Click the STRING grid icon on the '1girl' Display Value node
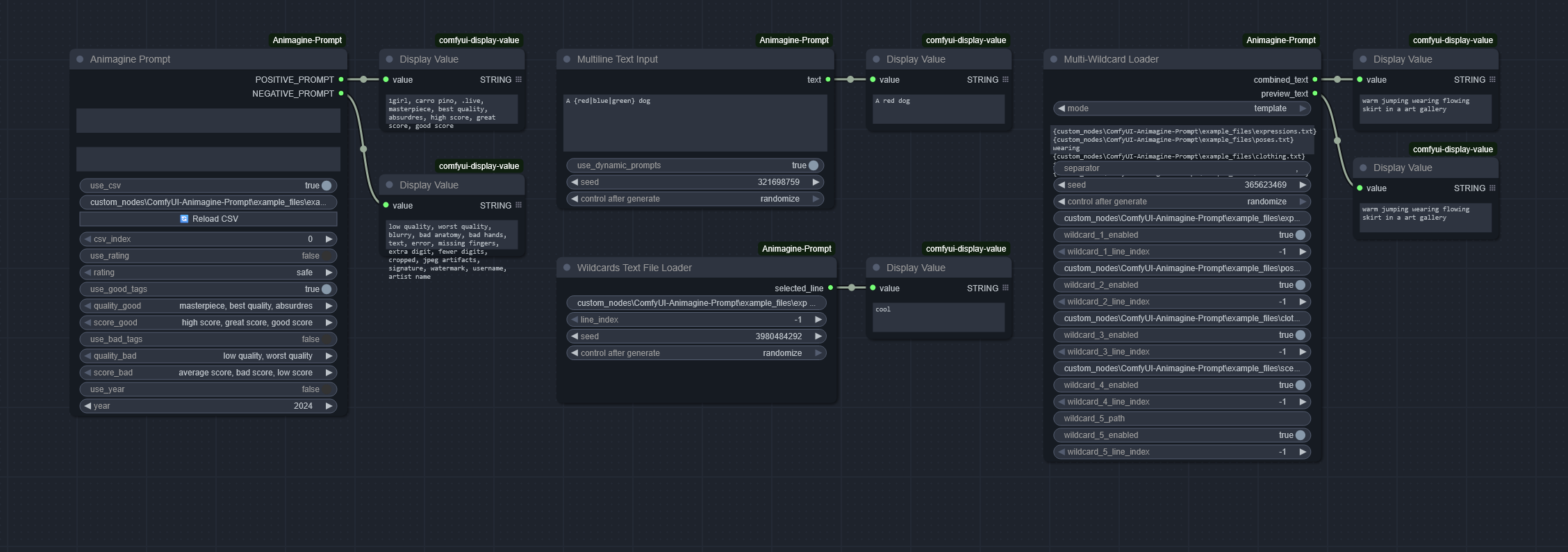 point(518,79)
